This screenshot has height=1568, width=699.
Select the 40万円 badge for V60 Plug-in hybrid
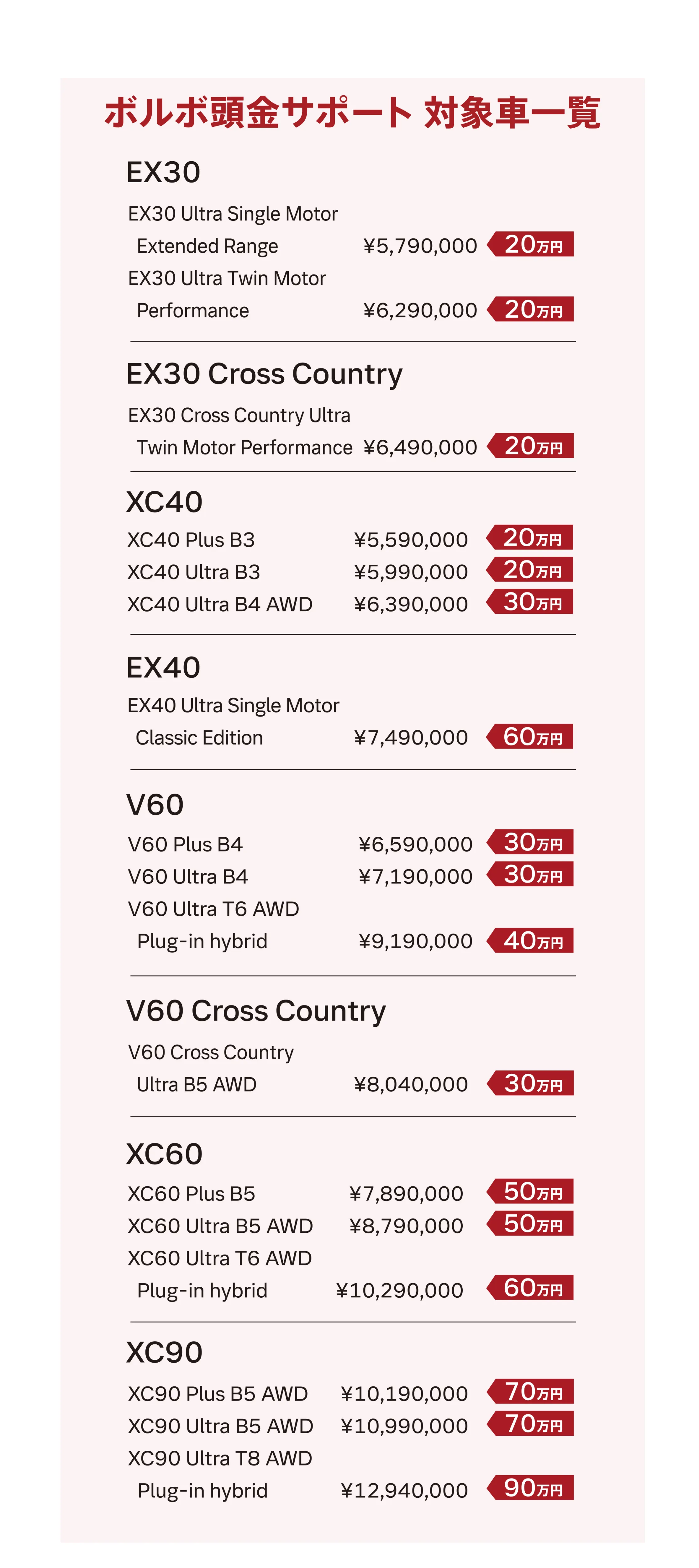(x=530, y=940)
